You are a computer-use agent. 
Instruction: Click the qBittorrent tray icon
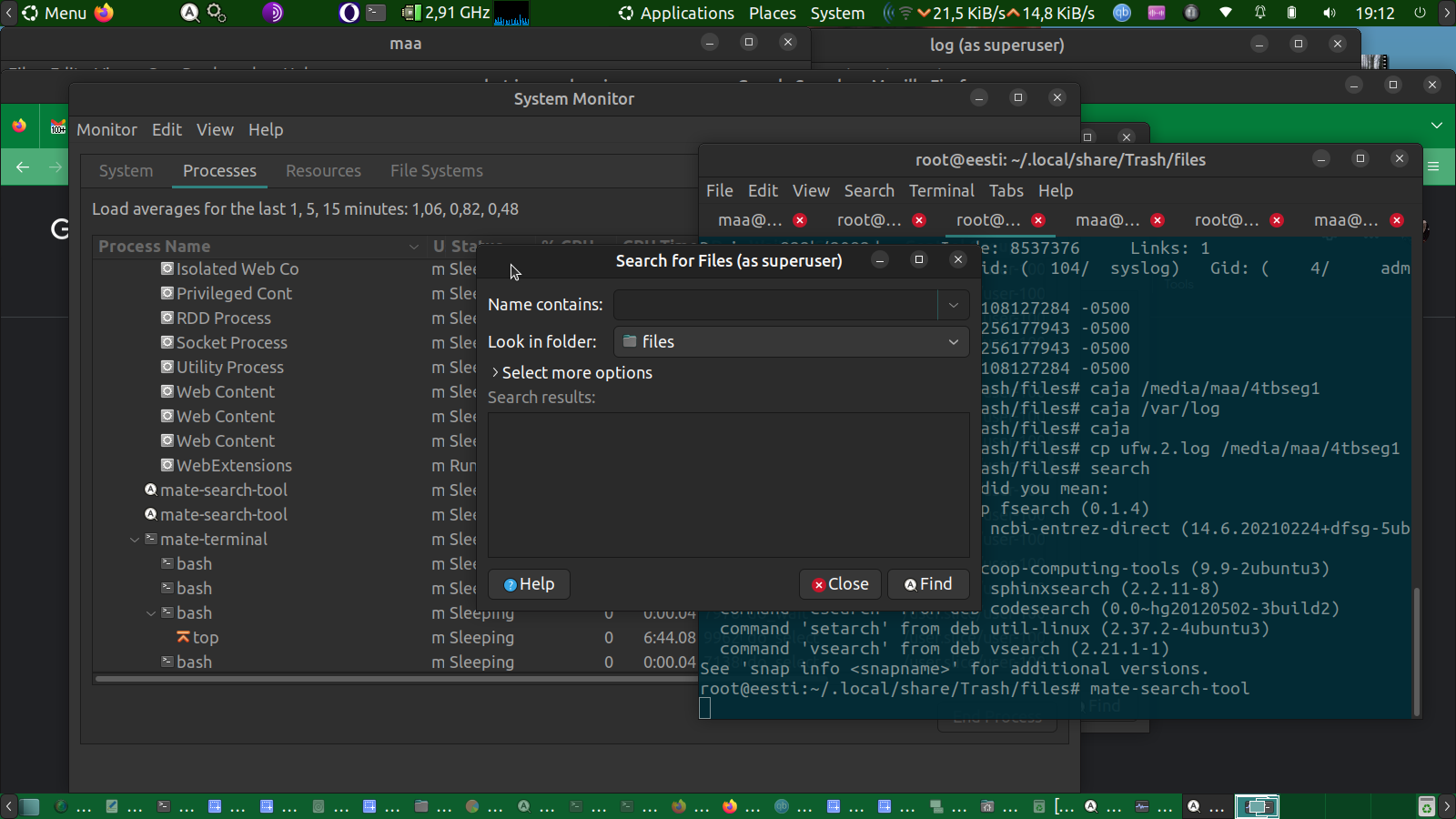click(x=1122, y=13)
